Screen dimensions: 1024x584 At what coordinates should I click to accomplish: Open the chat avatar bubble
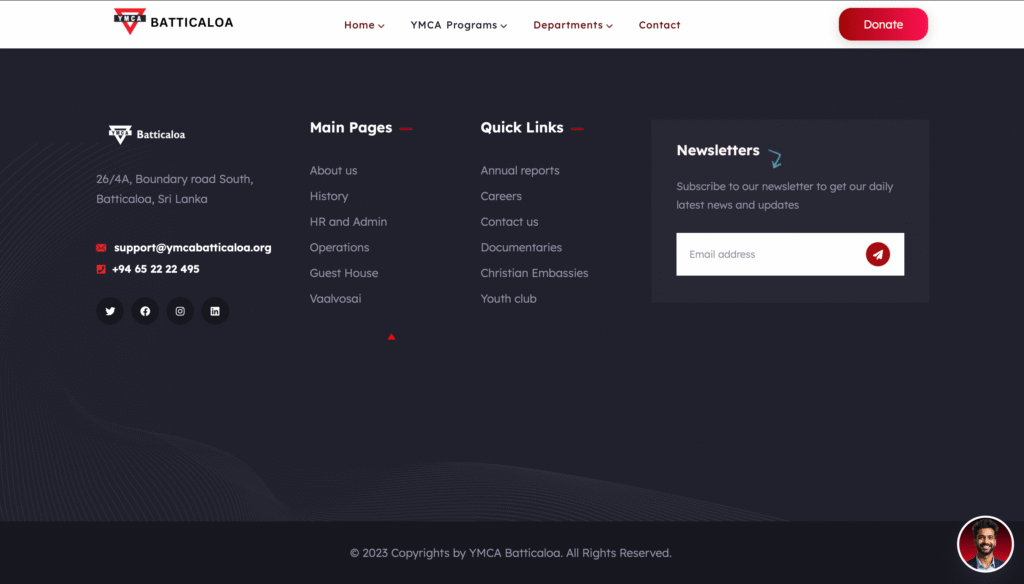pos(985,544)
